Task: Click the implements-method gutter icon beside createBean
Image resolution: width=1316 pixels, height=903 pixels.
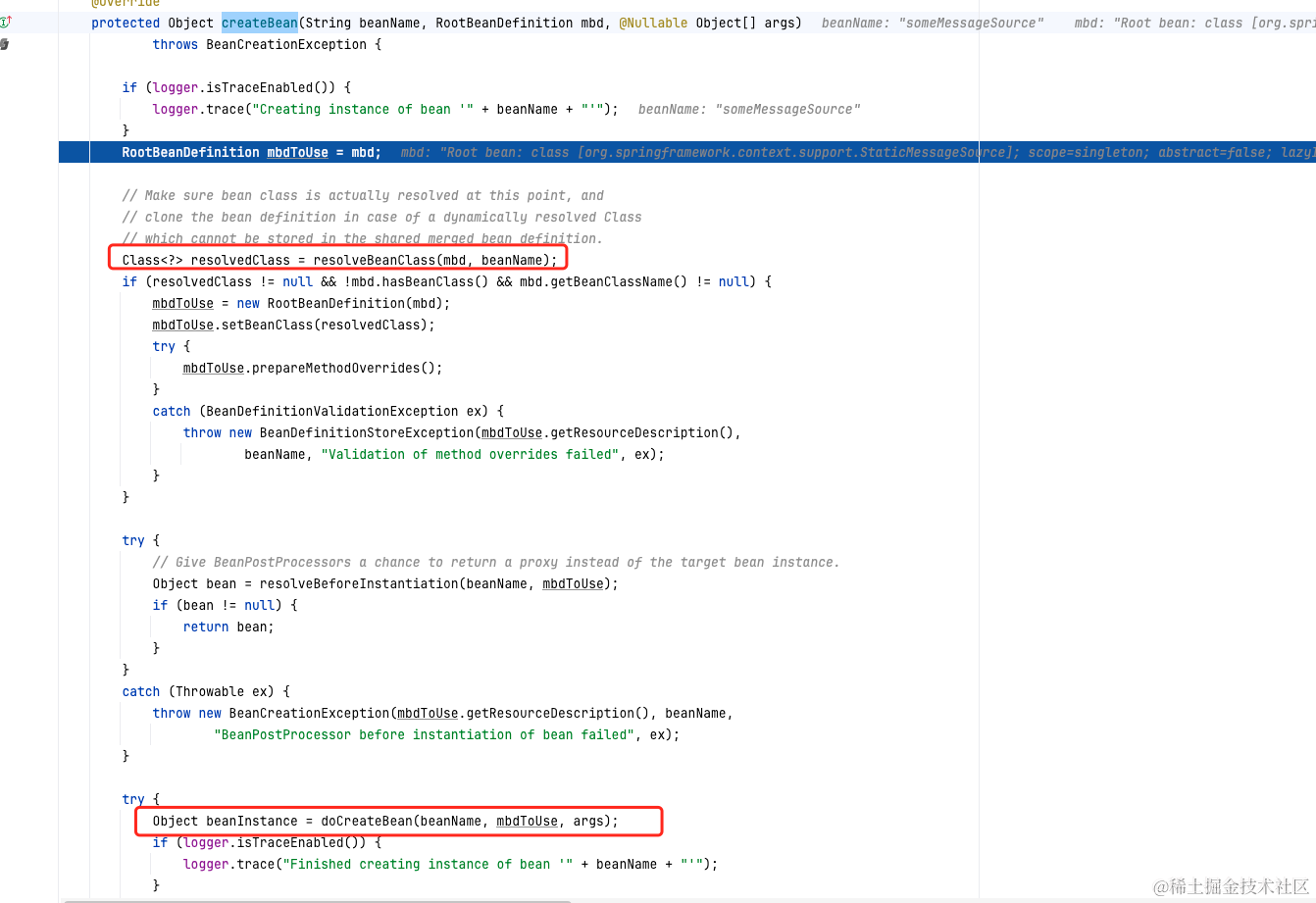Action: [5, 22]
